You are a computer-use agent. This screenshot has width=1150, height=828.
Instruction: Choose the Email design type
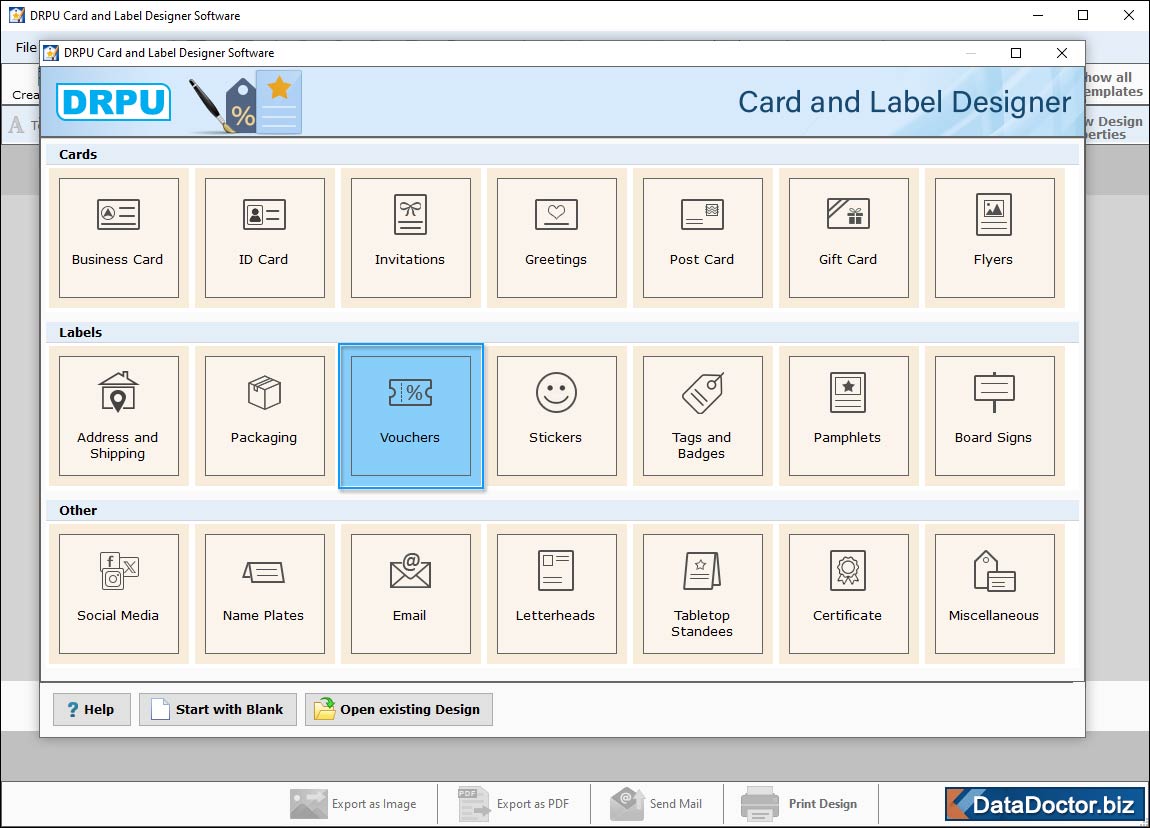point(411,594)
